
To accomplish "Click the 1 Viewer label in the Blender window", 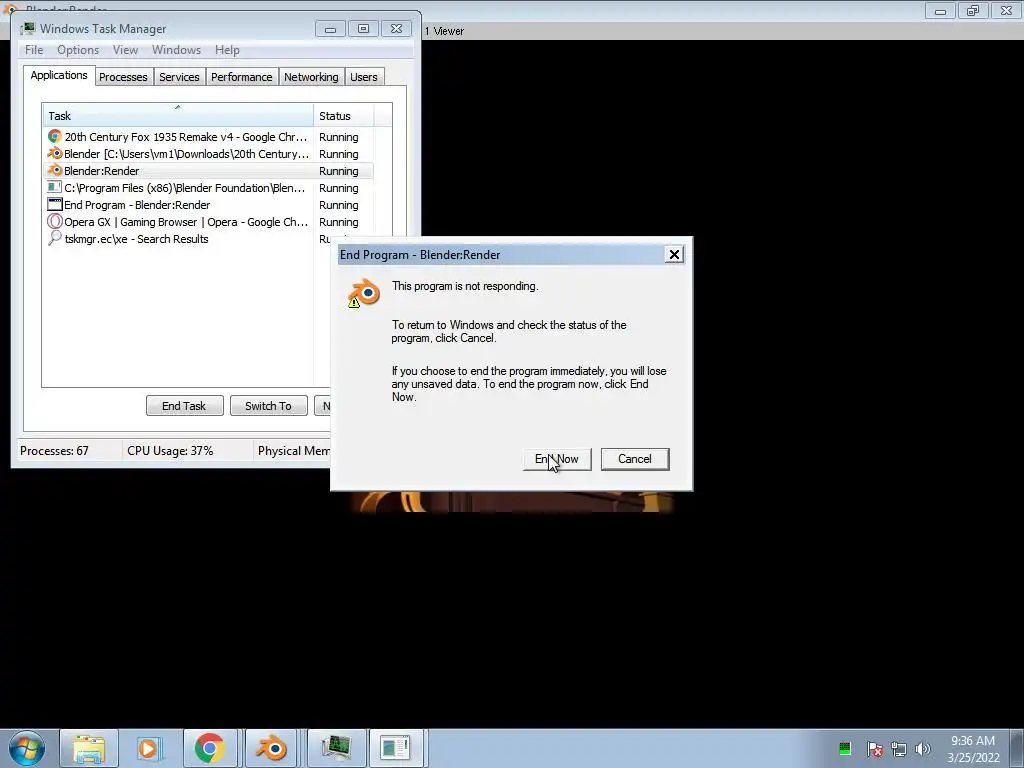I will click(444, 31).
